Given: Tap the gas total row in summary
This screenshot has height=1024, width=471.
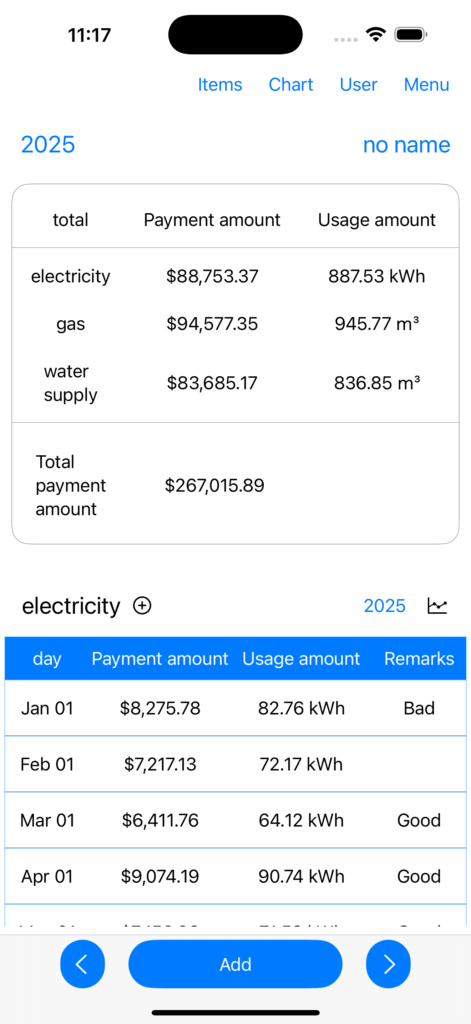Looking at the screenshot, I should tap(235, 323).
